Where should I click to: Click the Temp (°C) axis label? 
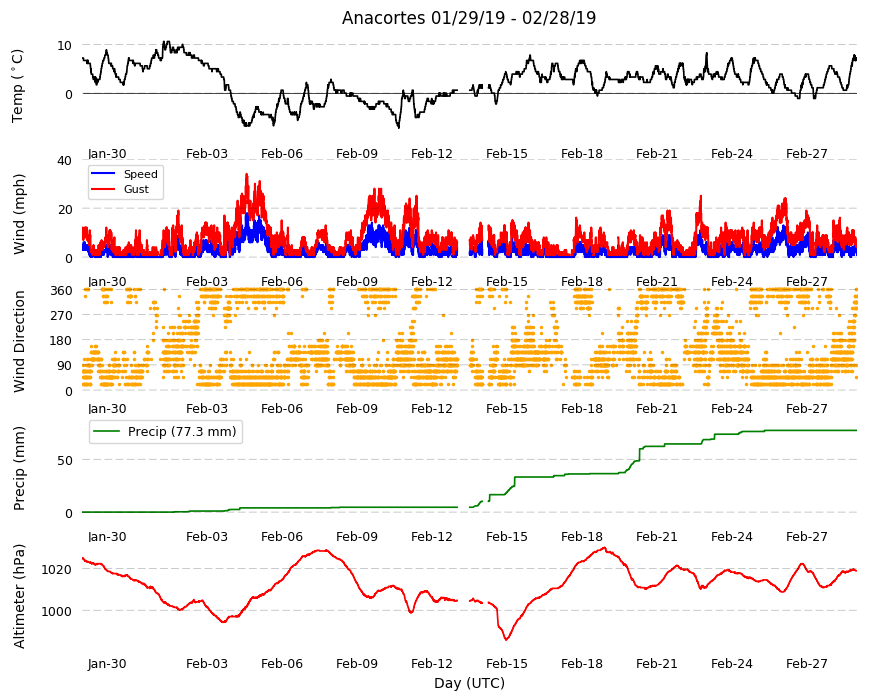18,86
